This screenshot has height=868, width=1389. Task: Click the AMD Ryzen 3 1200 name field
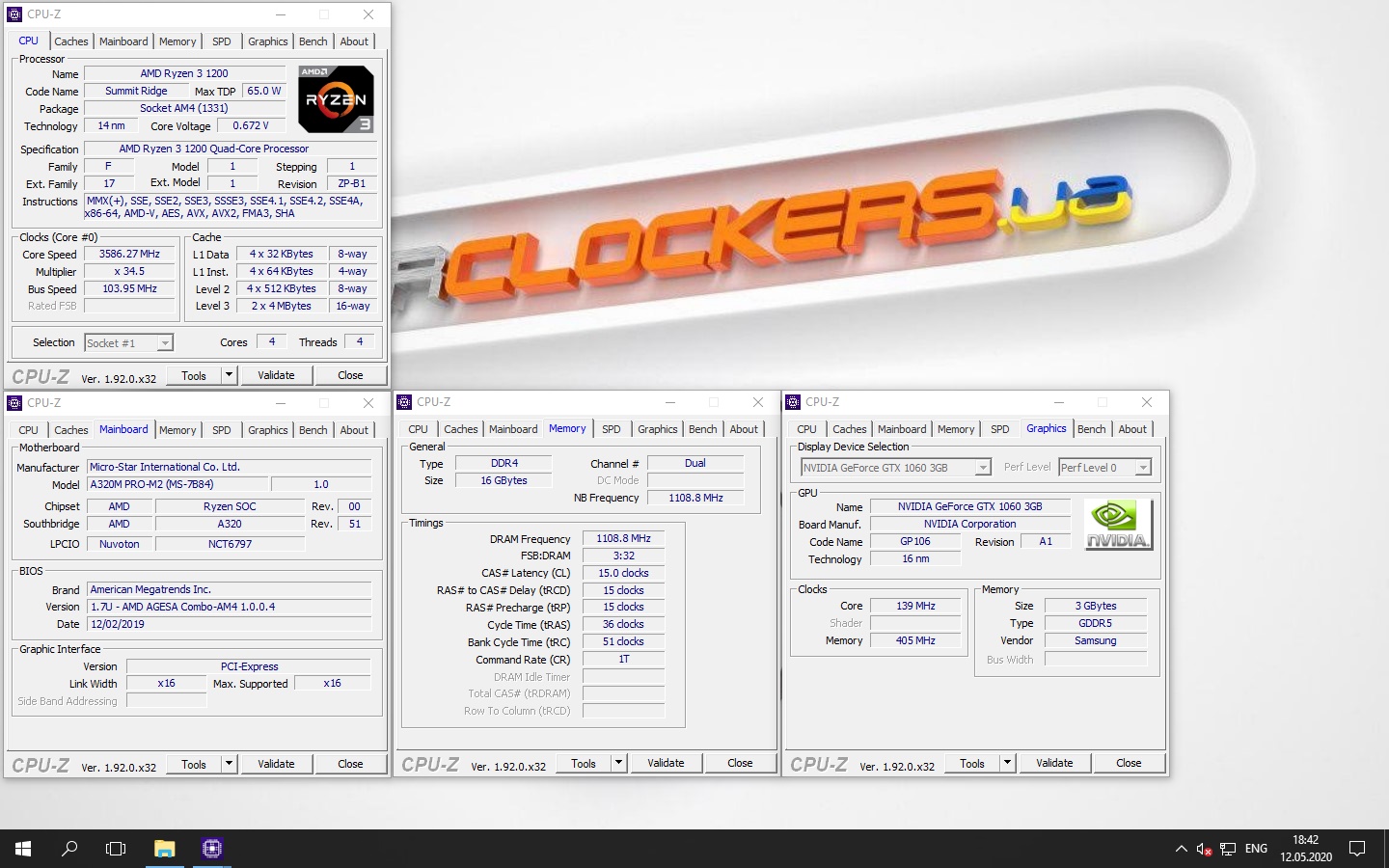184,73
